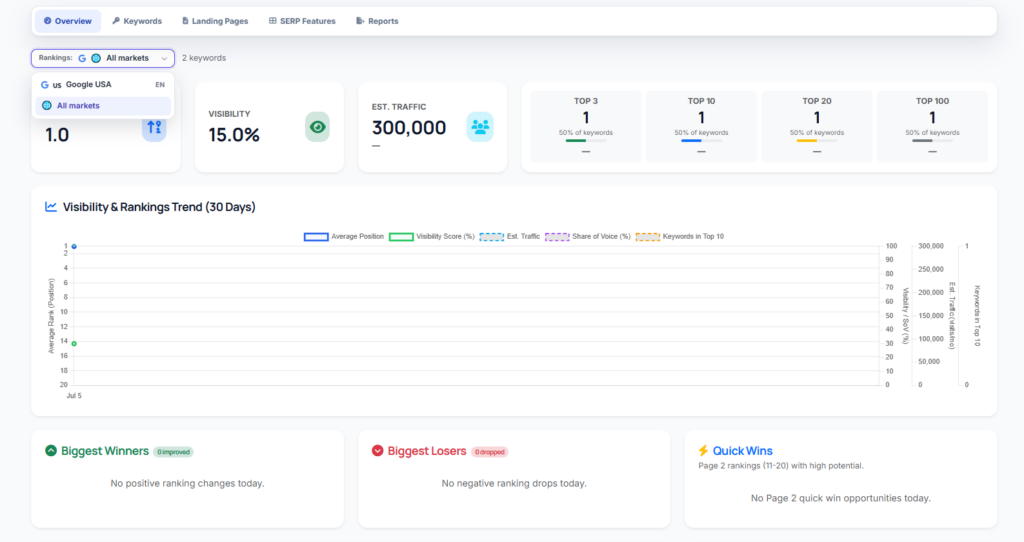The width and height of the screenshot is (1024, 542).
Task: Select All markets option in list
Action: tap(103, 105)
